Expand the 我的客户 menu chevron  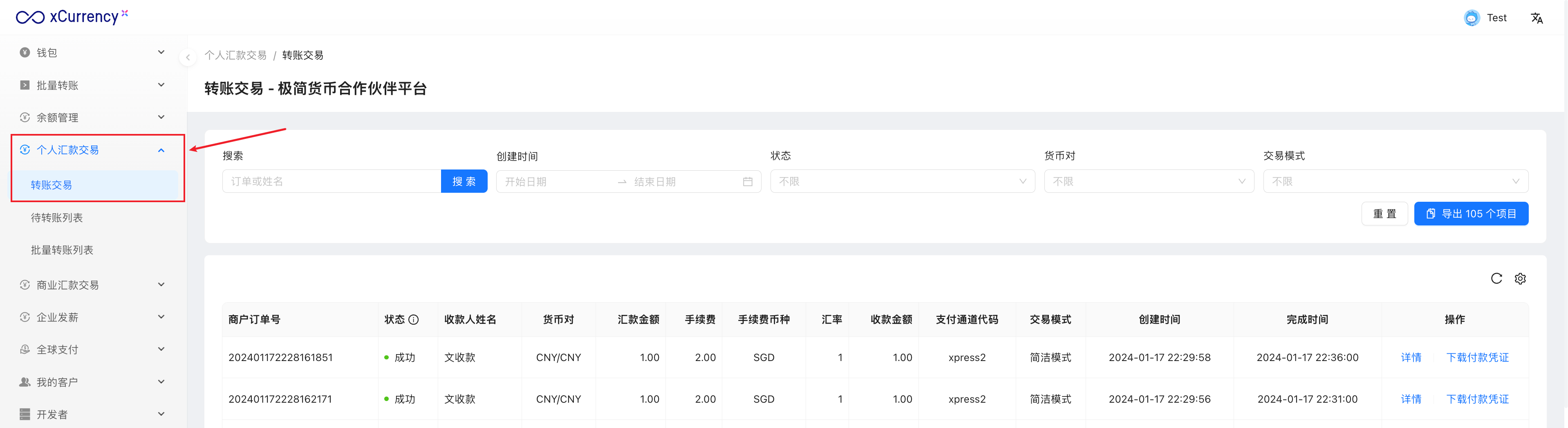(161, 381)
